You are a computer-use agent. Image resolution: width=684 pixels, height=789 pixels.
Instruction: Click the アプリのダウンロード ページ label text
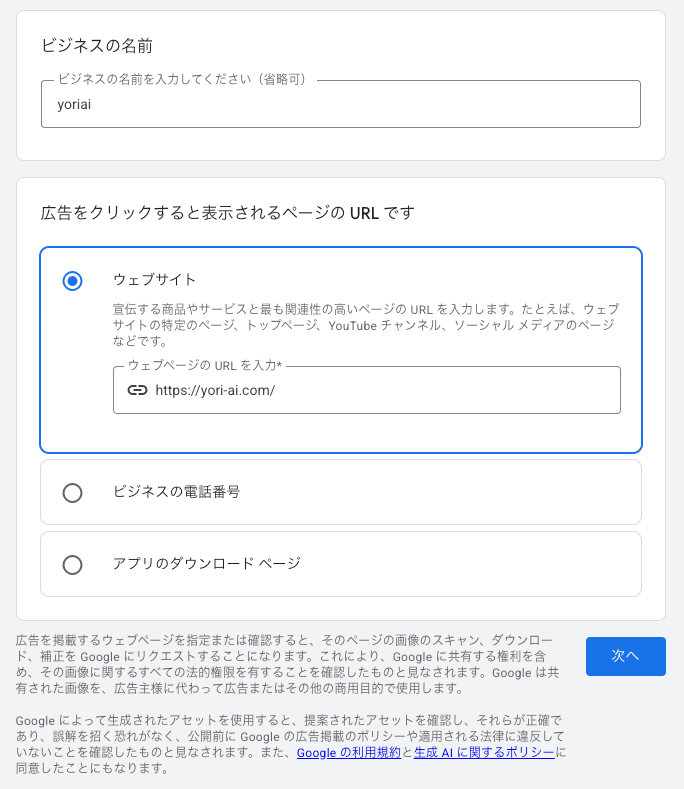(x=206, y=564)
